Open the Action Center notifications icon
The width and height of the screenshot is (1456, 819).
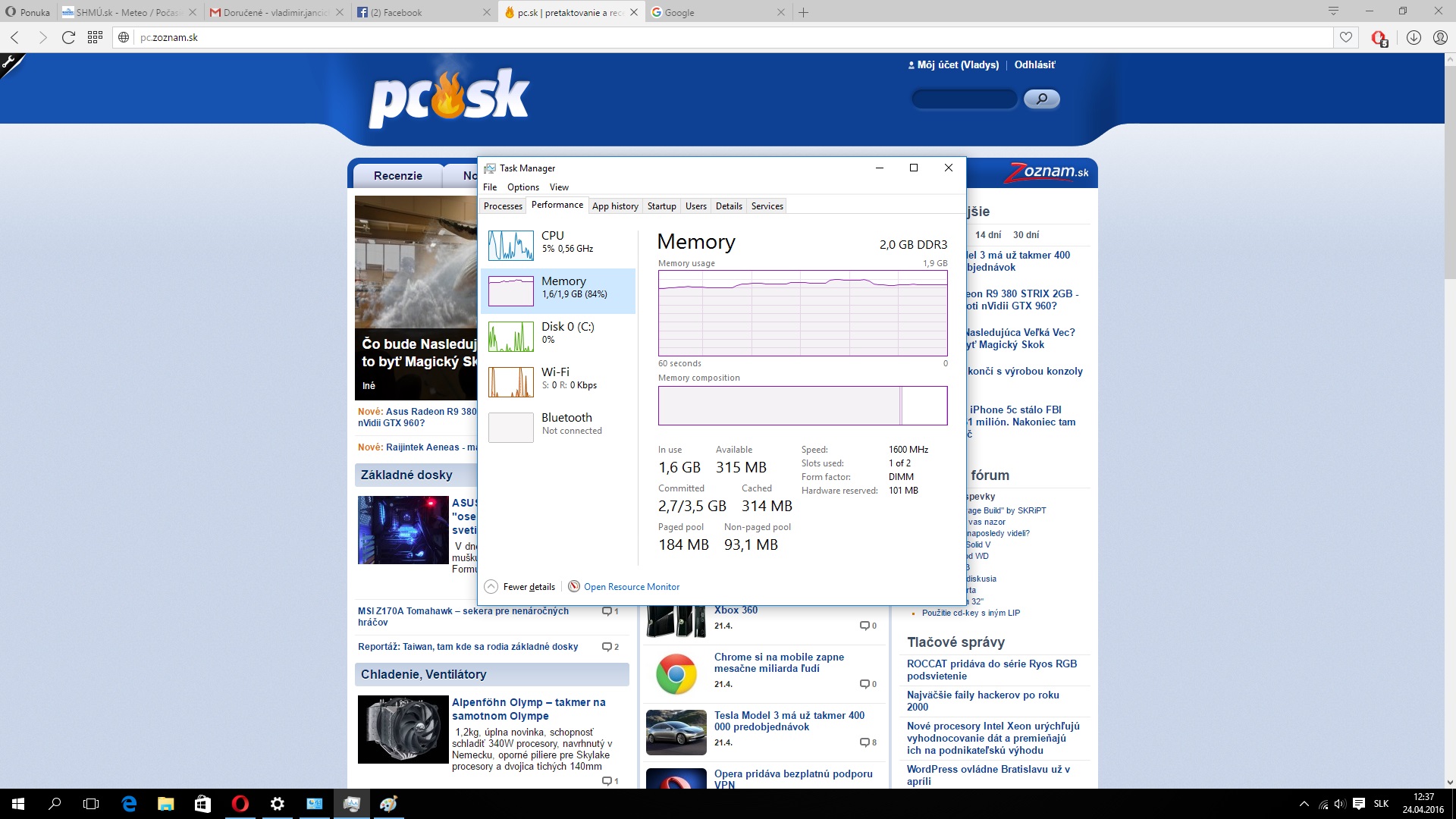[1359, 804]
